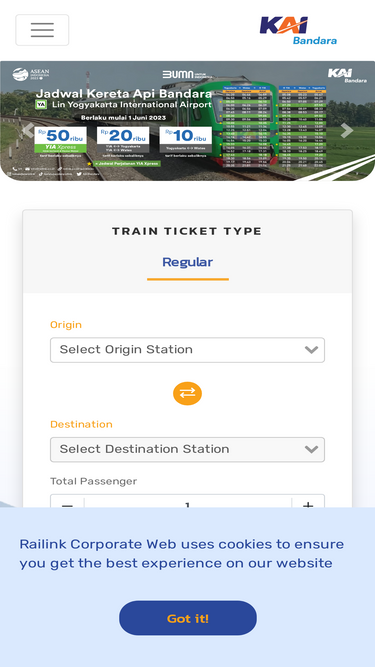Advance to the next banner slide
Screen dimensions: 375x667
tap(347, 130)
